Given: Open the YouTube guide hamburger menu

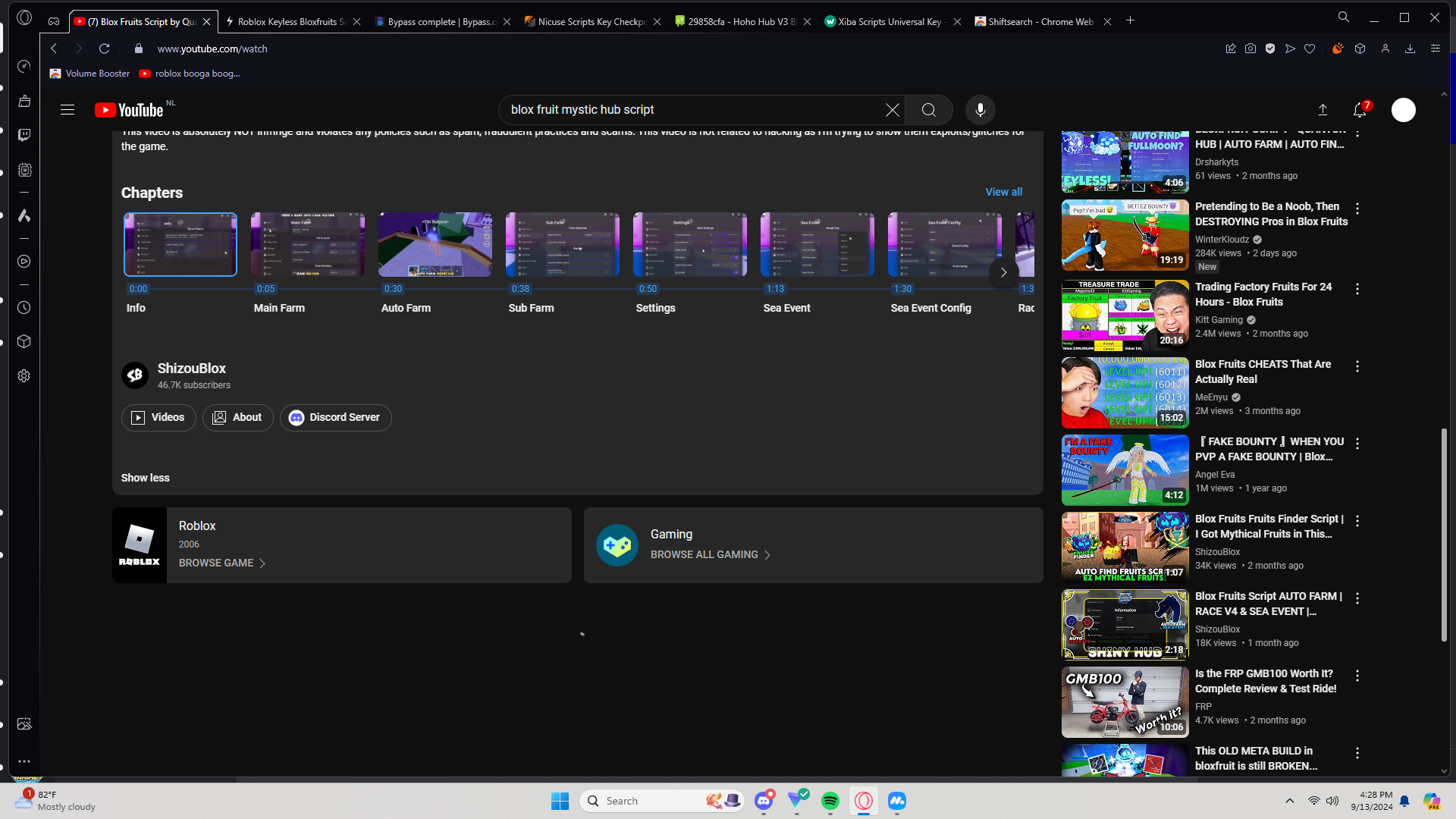Looking at the screenshot, I should (67, 110).
